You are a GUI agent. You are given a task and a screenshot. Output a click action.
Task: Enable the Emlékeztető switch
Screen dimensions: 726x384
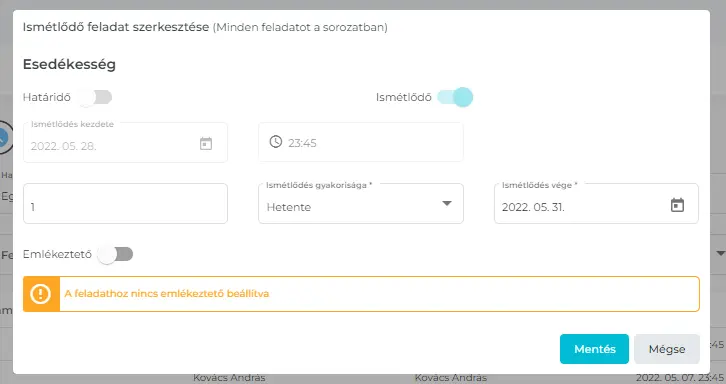pos(115,254)
